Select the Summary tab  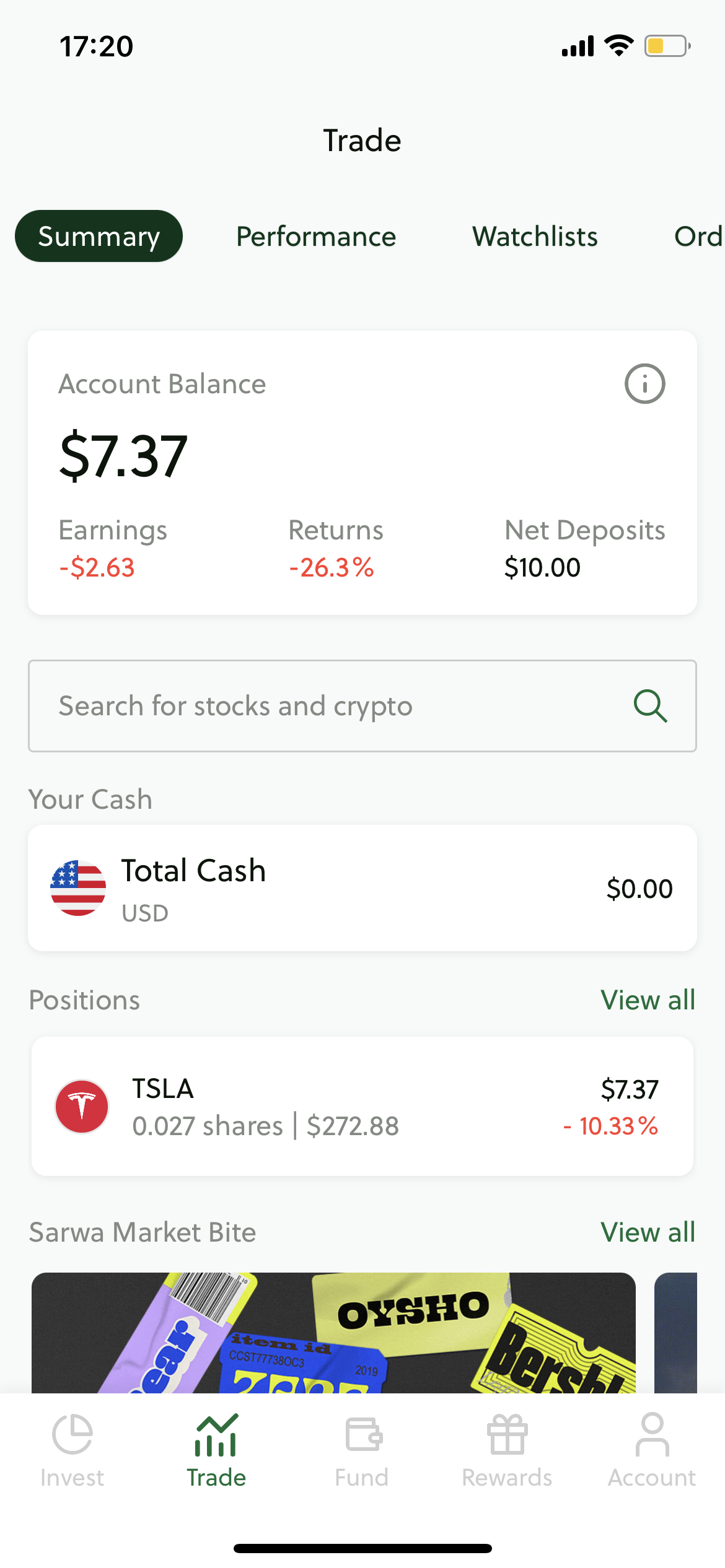[x=99, y=236]
